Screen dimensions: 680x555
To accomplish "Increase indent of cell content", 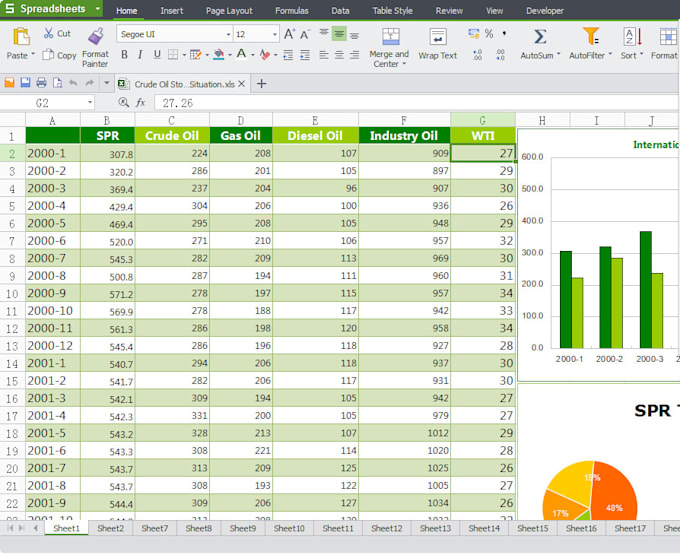I will [305, 55].
